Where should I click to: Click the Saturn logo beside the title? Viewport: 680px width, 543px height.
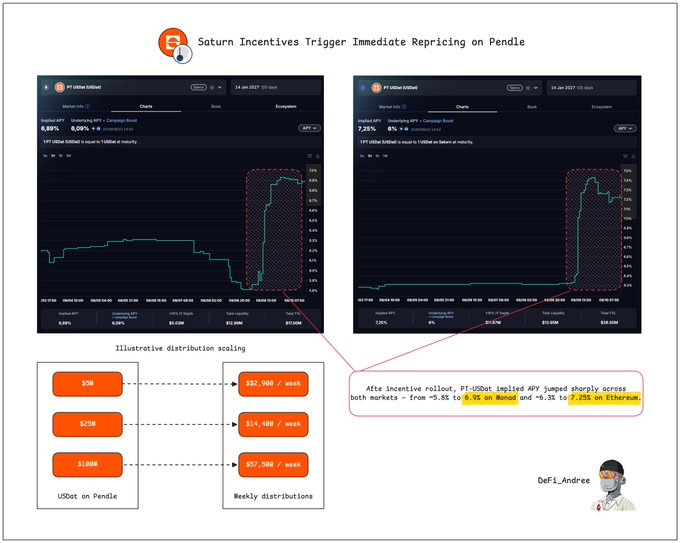coord(173,43)
